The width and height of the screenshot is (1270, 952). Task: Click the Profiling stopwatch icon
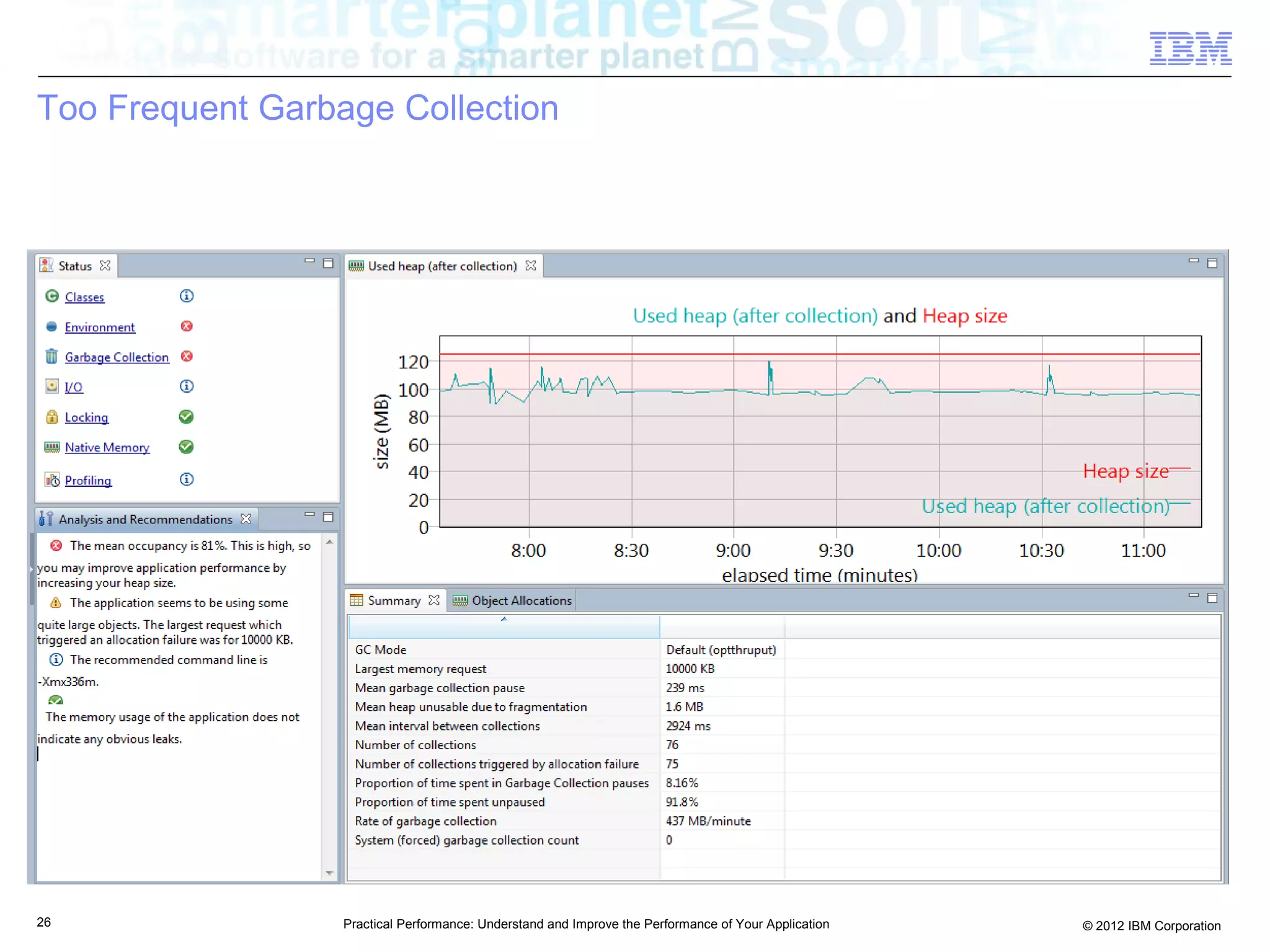point(52,479)
